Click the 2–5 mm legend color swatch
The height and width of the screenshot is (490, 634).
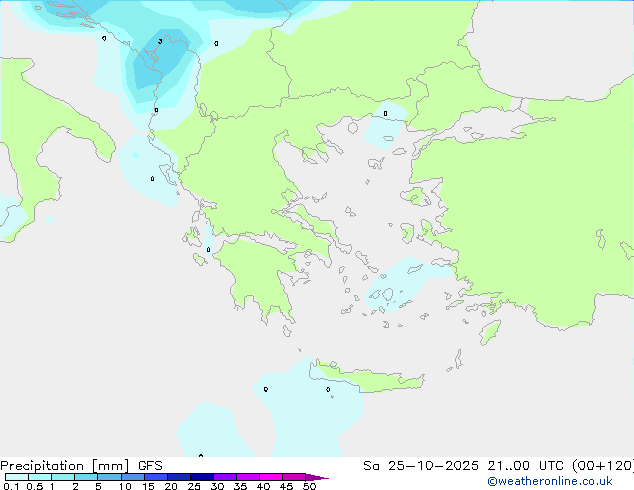(x=86, y=477)
